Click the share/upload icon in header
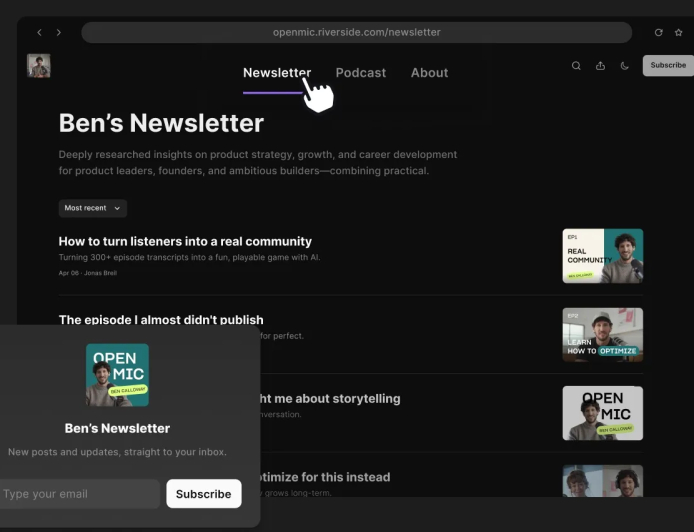694x532 pixels. coord(600,66)
